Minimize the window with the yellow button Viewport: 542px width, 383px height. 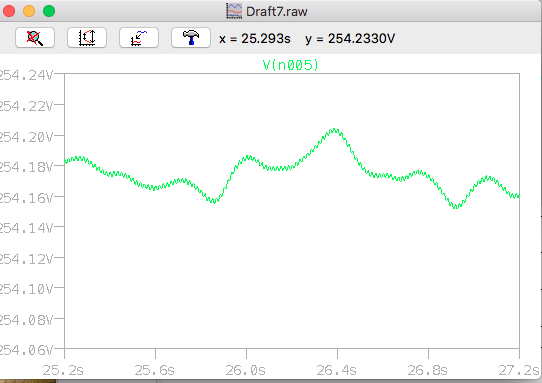pyautogui.click(x=29, y=11)
